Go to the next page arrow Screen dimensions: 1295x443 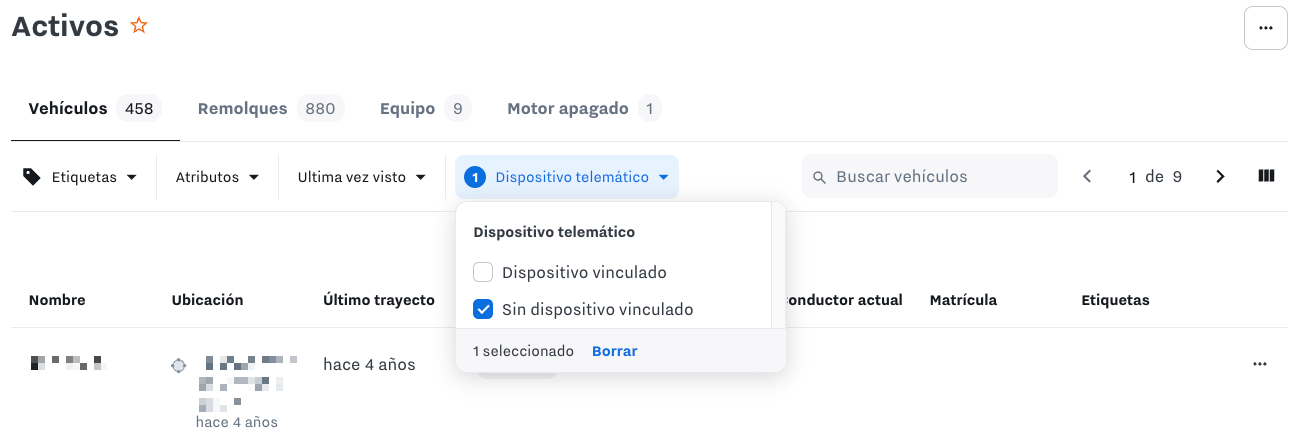pyautogui.click(x=1220, y=177)
